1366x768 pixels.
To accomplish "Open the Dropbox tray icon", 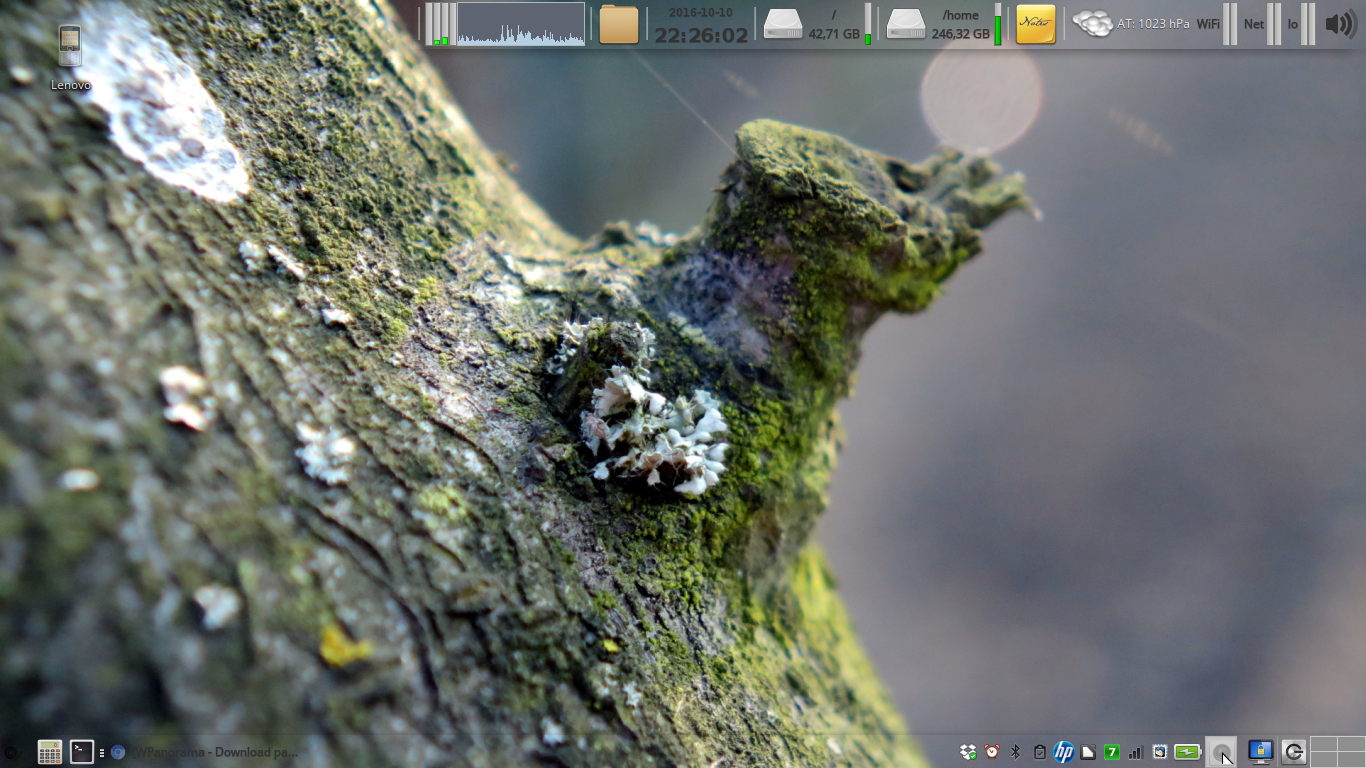I will (x=967, y=752).
